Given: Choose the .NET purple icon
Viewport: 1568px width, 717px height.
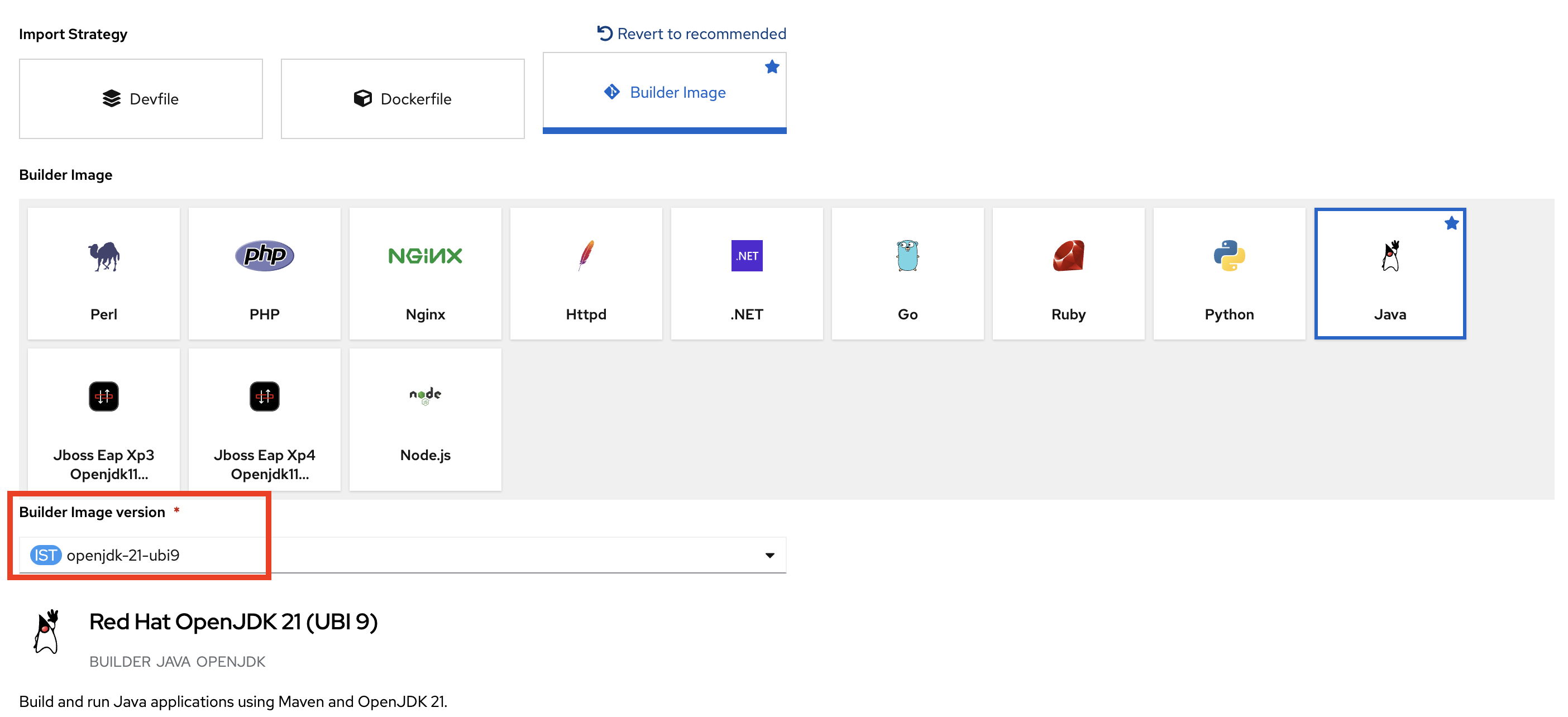Looking at the screenshot, I should click(746, 256).
